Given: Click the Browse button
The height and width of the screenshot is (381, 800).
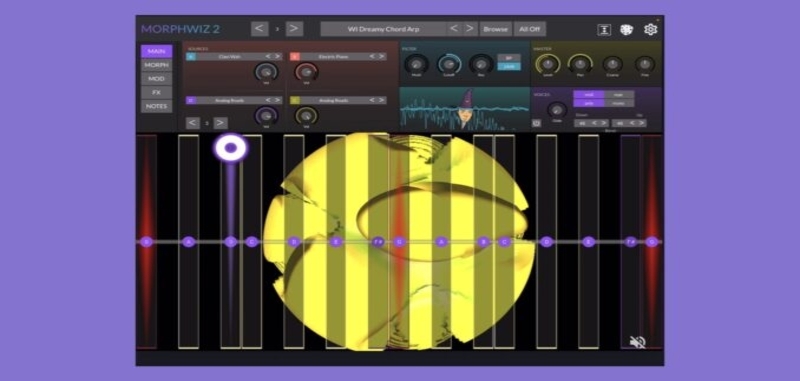Looking at the screenshot, I should [x=495, y=29].
